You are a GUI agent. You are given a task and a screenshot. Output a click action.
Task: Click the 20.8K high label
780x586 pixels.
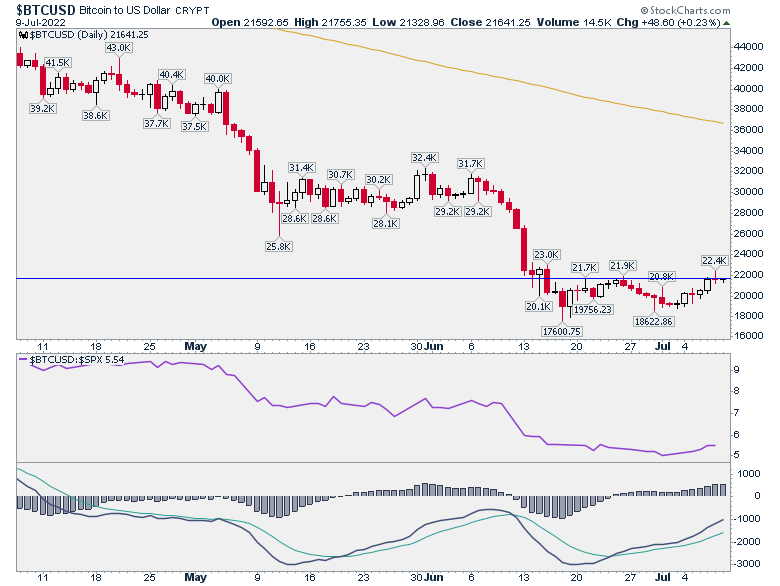662,277
